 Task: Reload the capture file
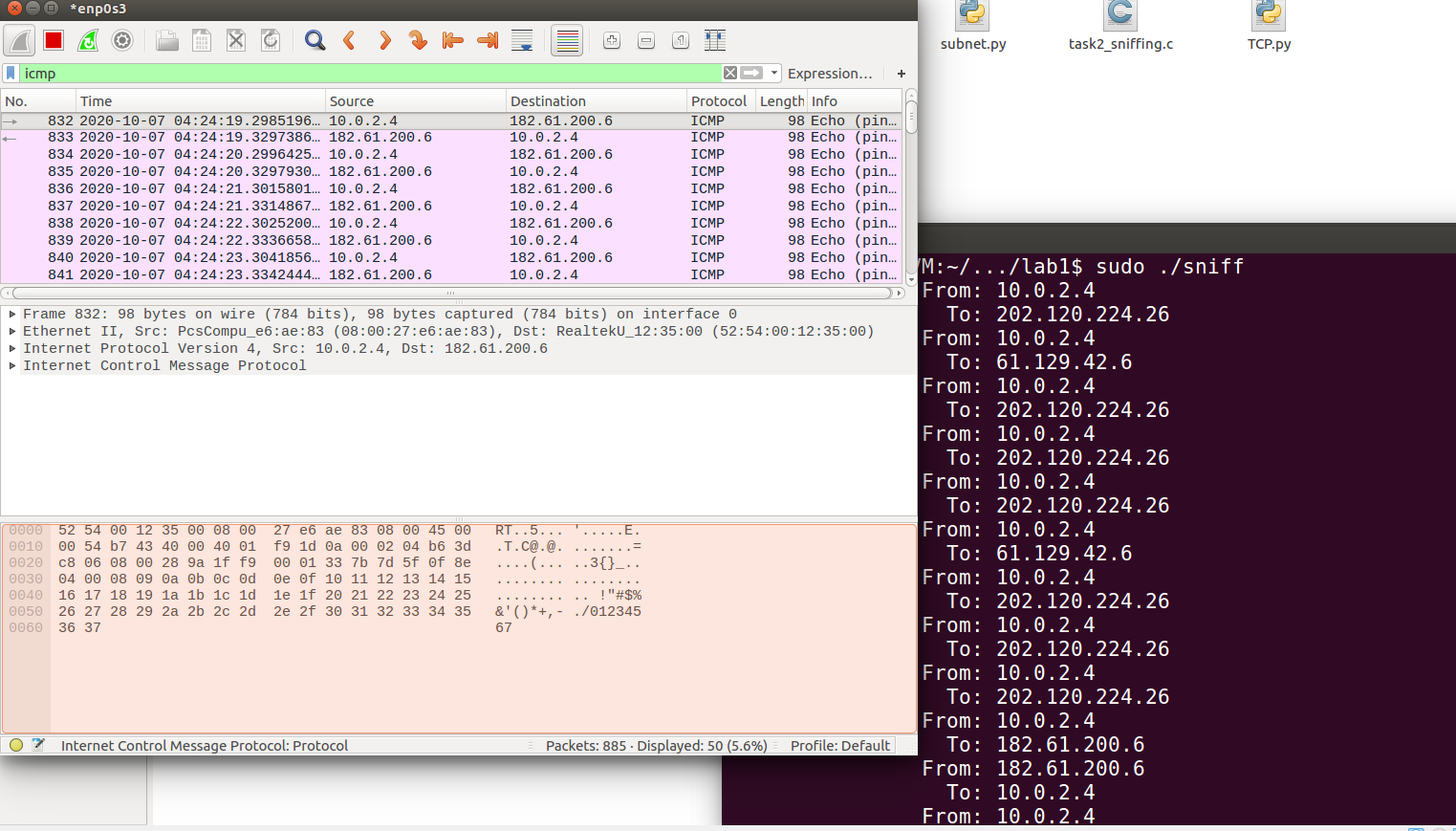point(271,40)
